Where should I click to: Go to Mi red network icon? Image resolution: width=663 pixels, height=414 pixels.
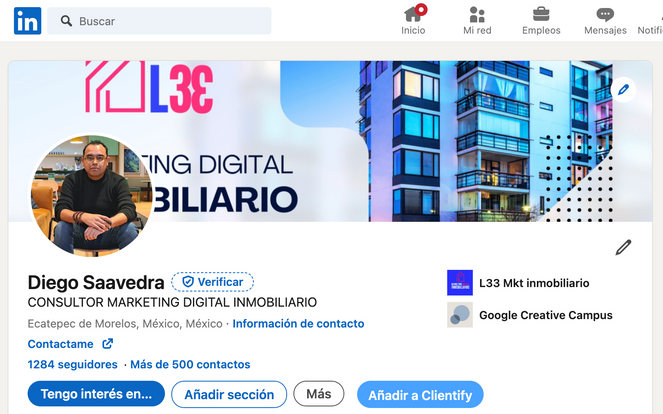tap(477, 14)
